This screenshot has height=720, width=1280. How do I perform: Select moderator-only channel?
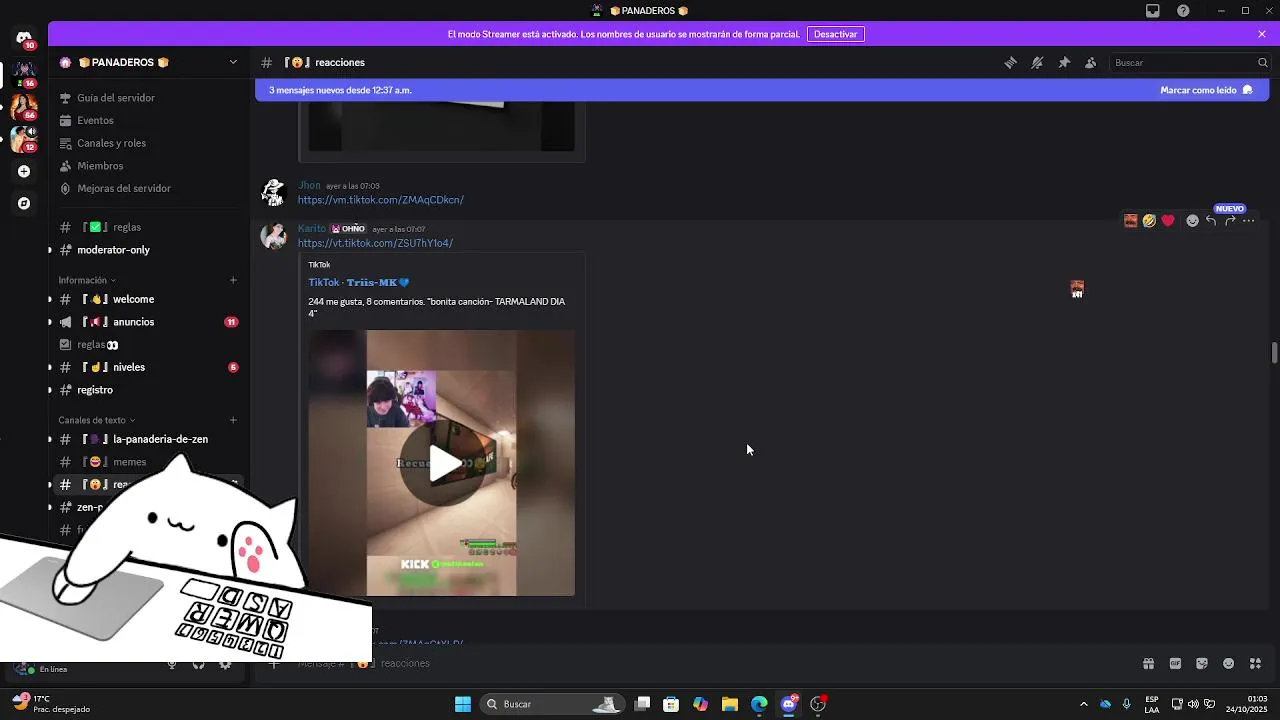click(147, 250)
